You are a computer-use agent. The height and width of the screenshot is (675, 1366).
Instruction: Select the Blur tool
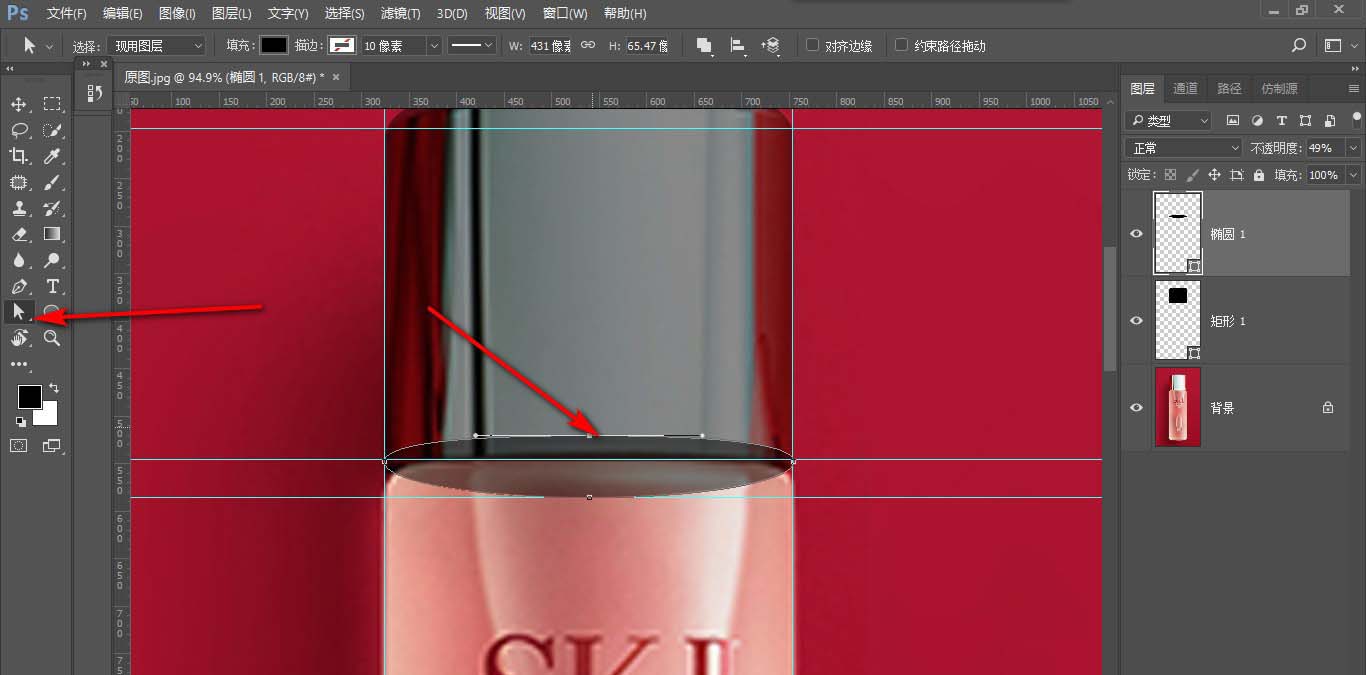18,260
